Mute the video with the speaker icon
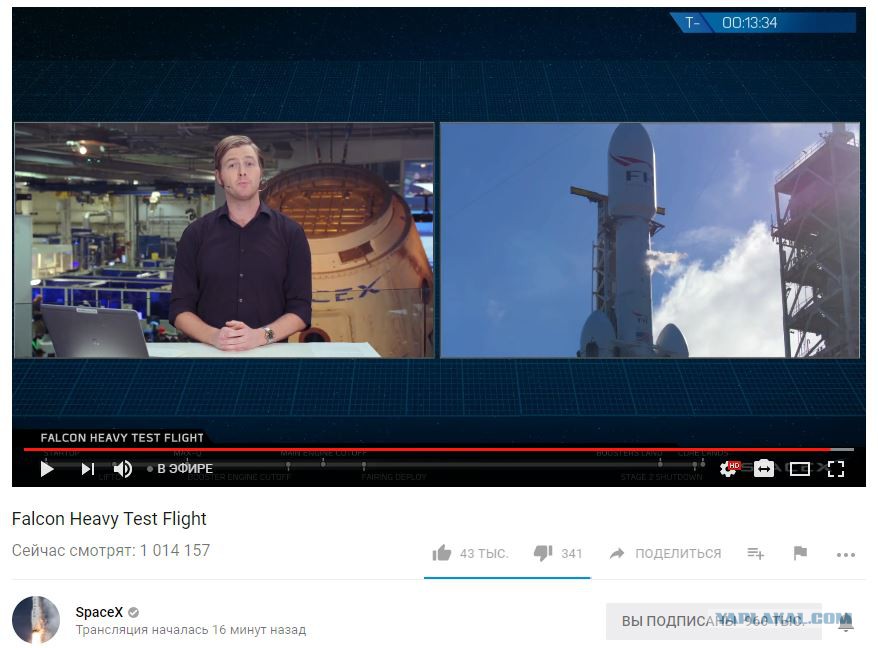Image resolution: width=878 pixels, height=648 pixels. pos(123,469)
